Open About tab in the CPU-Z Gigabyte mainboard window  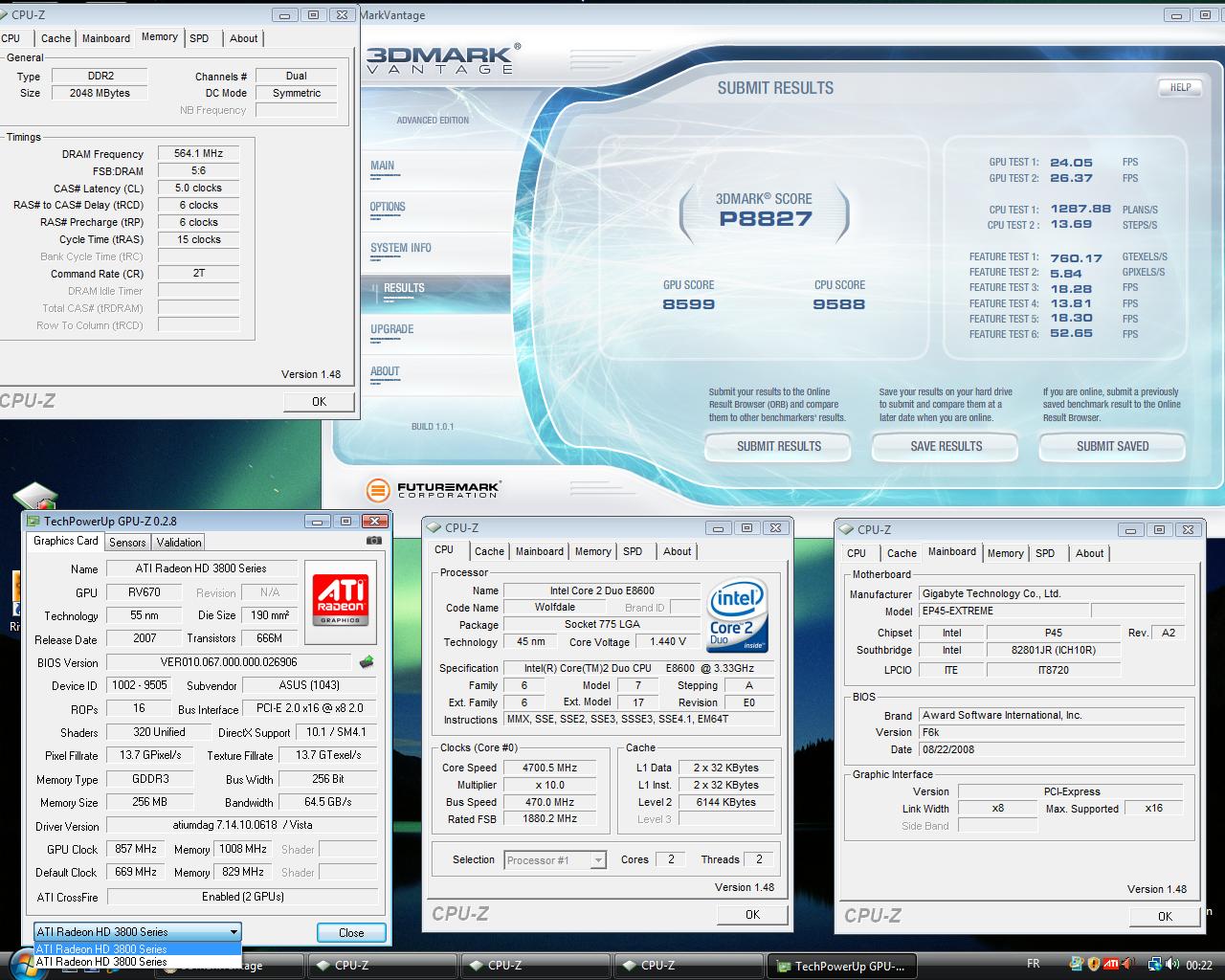pyautogui.click(x=1089, y=553)
